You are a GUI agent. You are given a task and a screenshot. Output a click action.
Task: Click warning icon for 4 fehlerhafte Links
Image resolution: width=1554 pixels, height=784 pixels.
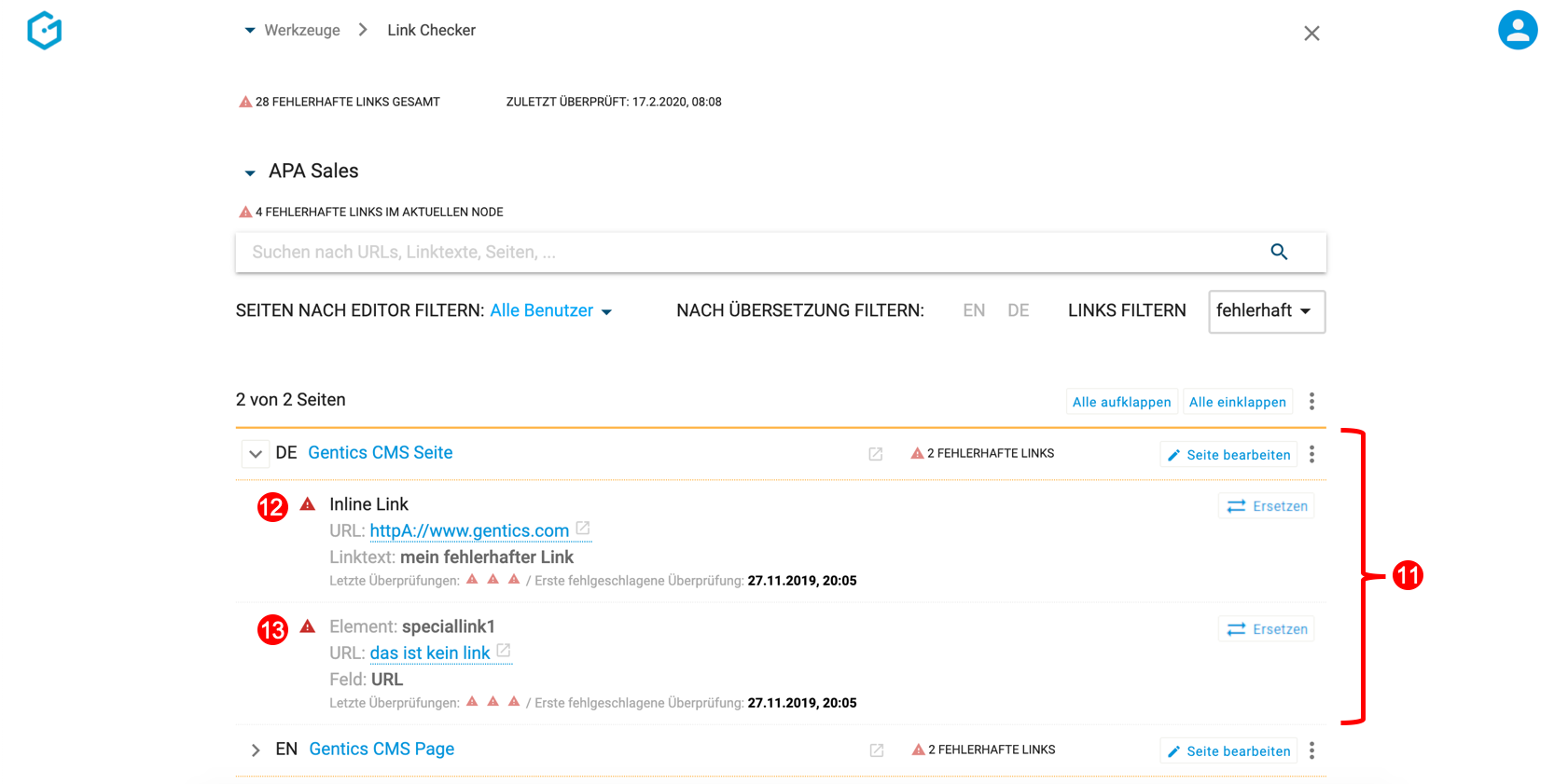click(245, 212)
